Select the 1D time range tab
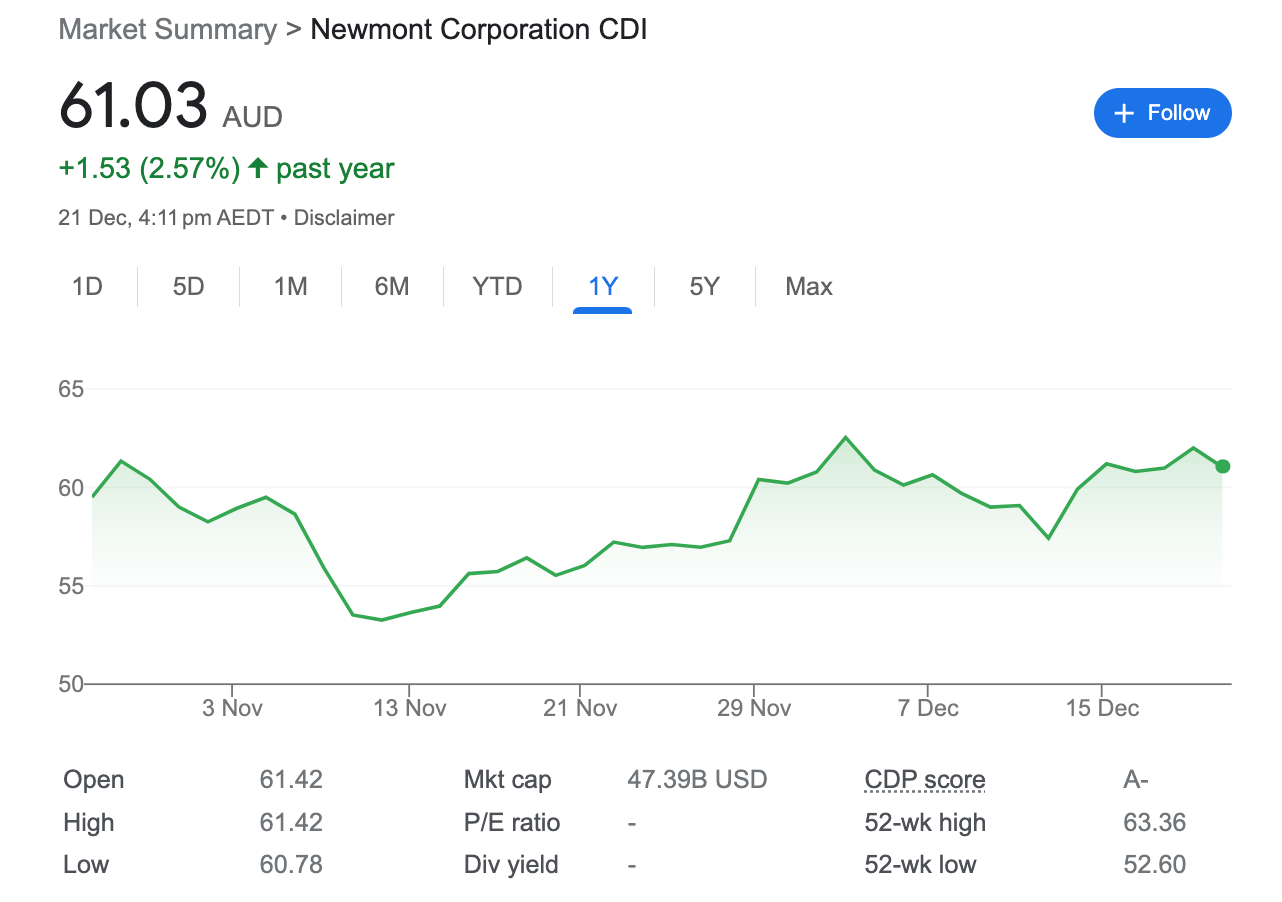Screen dimensions: 1282x902 (88, 287)
